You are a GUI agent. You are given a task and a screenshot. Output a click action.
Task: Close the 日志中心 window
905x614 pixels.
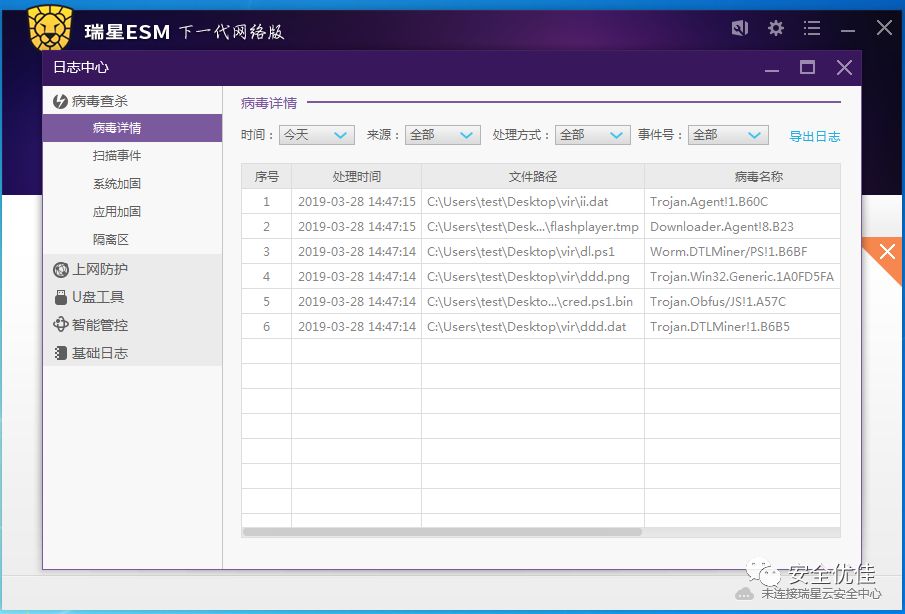[844, 68]
